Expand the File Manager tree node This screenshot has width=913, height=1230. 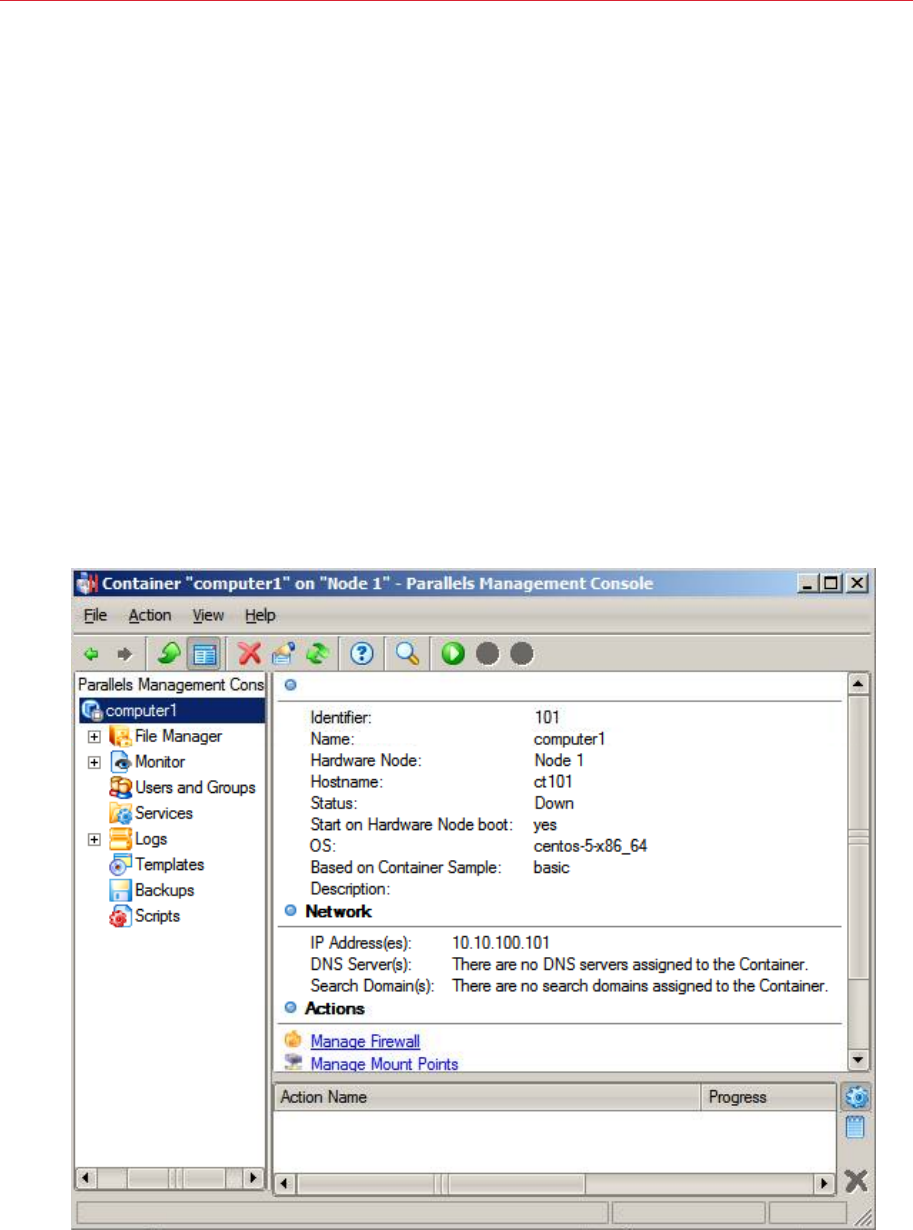point(94,736)
